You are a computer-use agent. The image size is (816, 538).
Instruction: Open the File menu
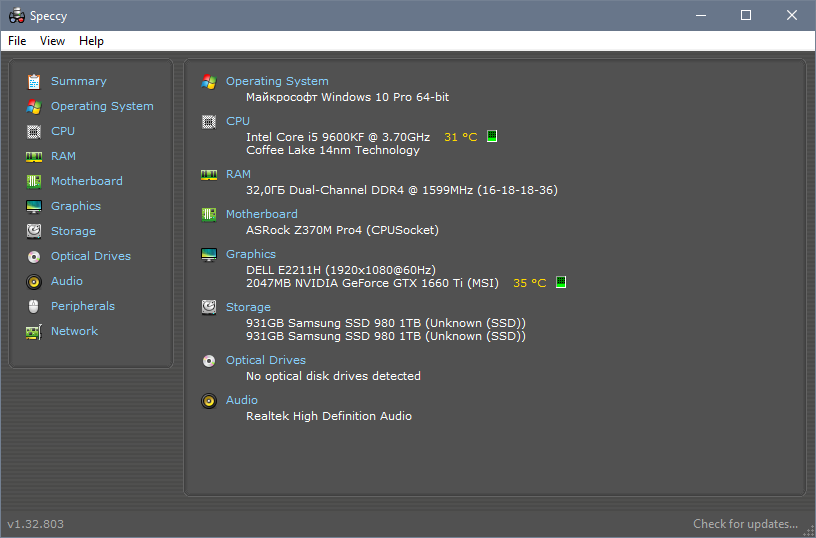(x=17, y=41)
